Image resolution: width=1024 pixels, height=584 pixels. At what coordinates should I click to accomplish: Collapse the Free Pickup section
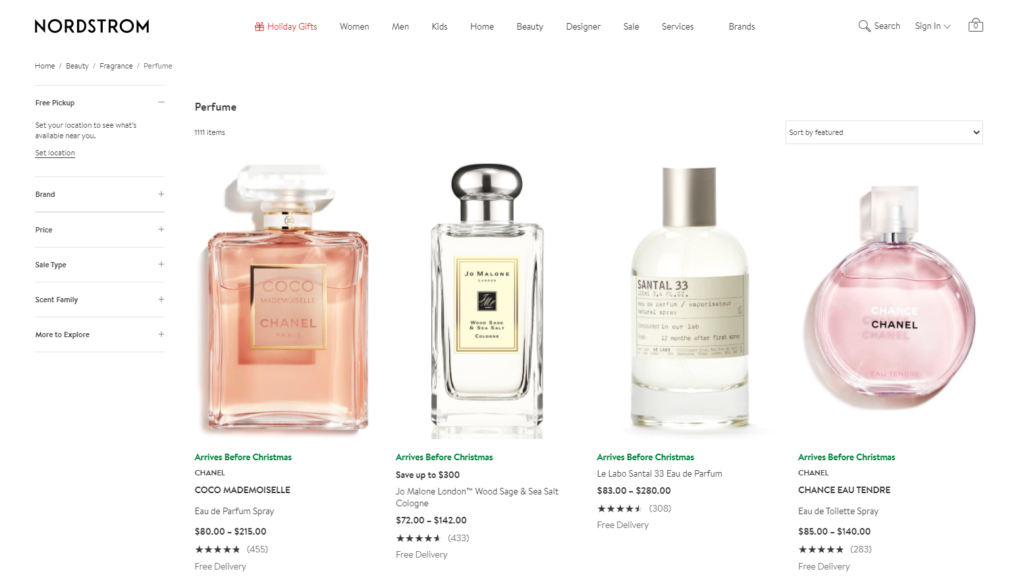161,103
